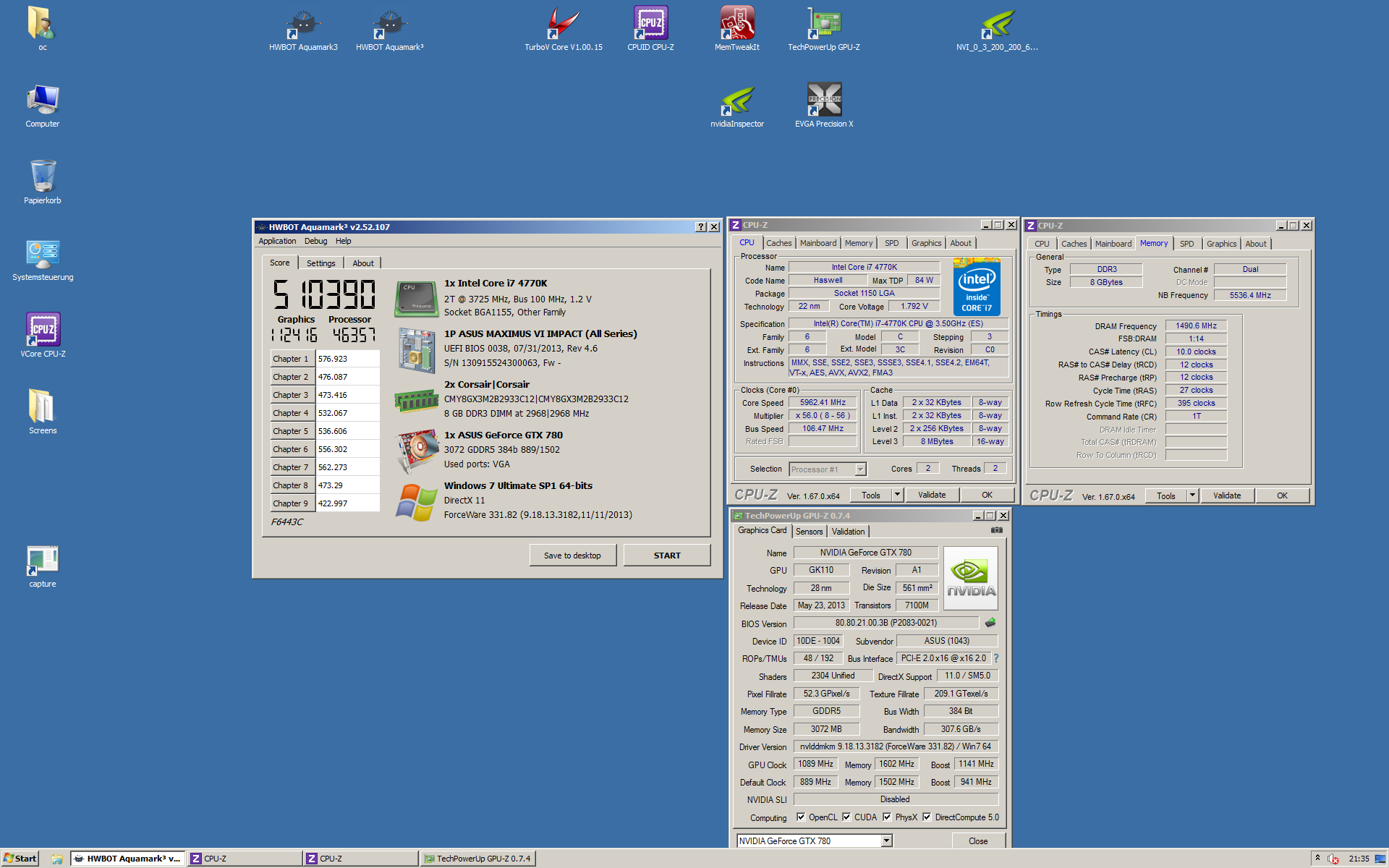Open the Application menu in Aquamark
1389x868 pixels.
277,242
